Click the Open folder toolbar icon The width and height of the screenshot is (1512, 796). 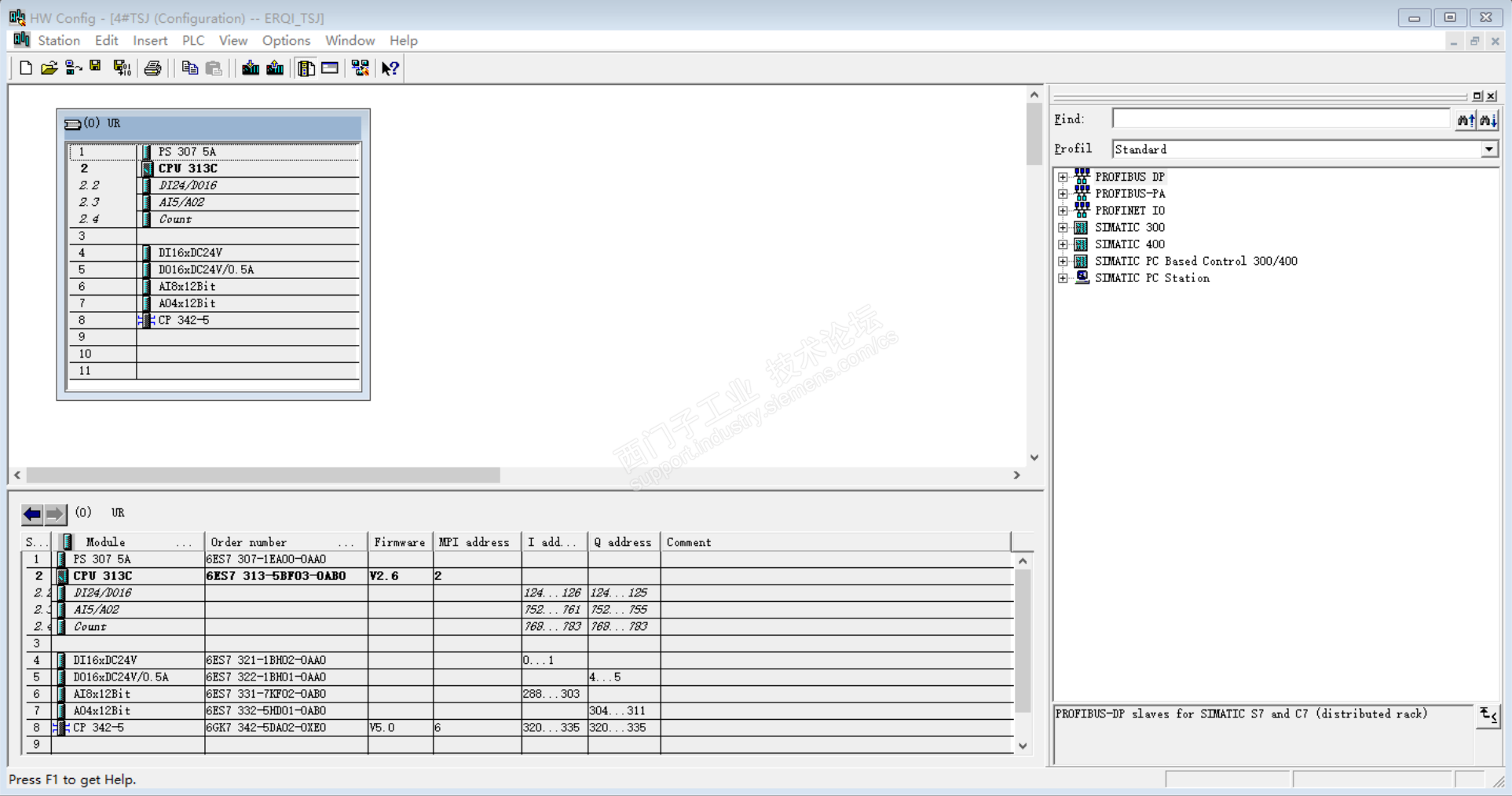[x=49, y=68]
